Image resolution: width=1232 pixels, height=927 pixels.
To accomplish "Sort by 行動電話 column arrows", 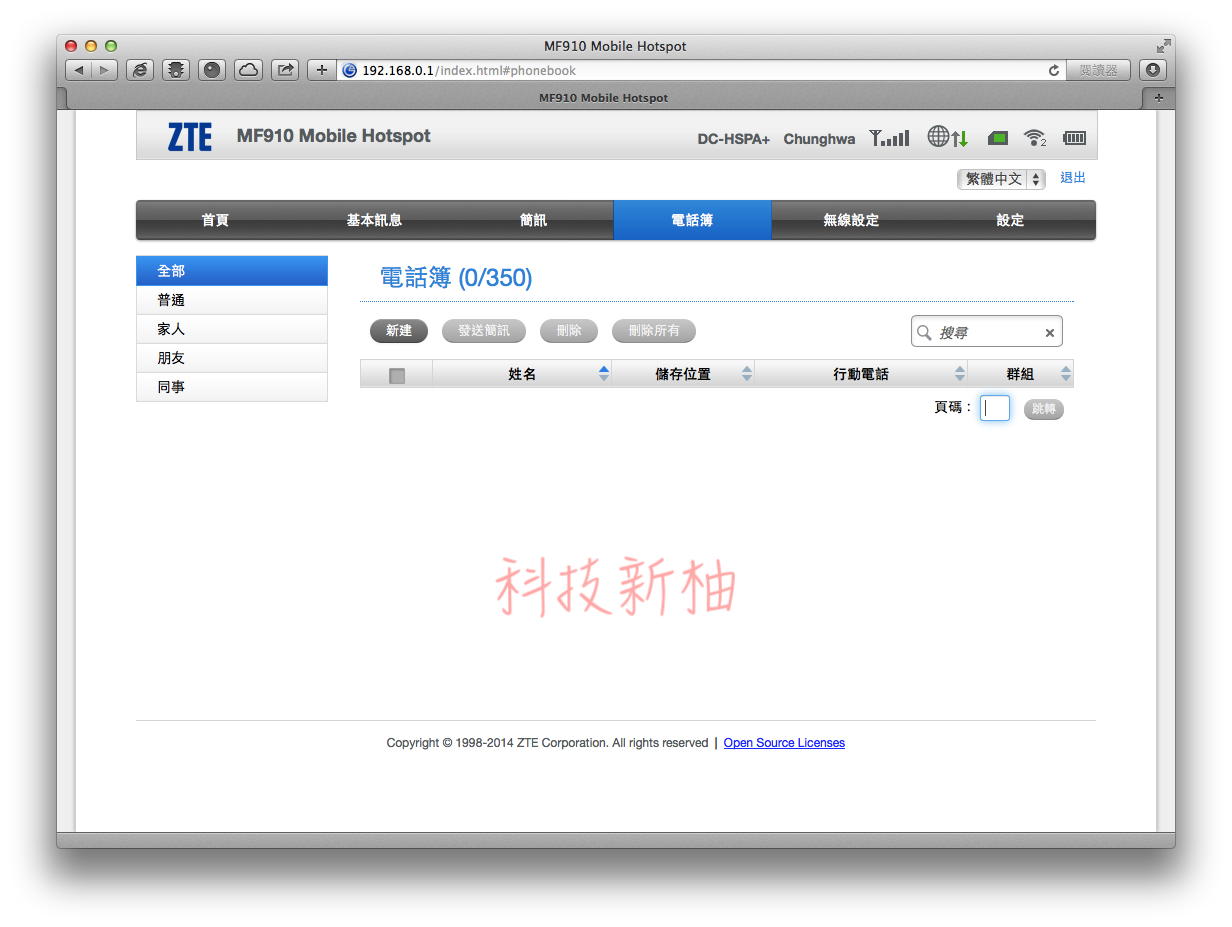I will coord(960,374).
